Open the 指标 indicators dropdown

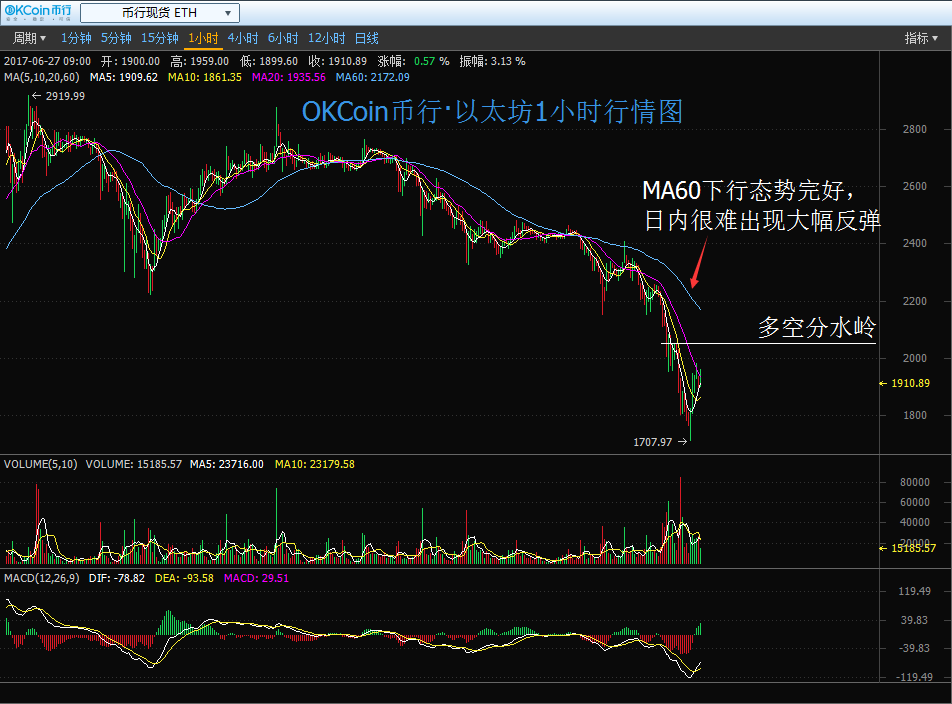pyautogui.click(x=921, y=38)
